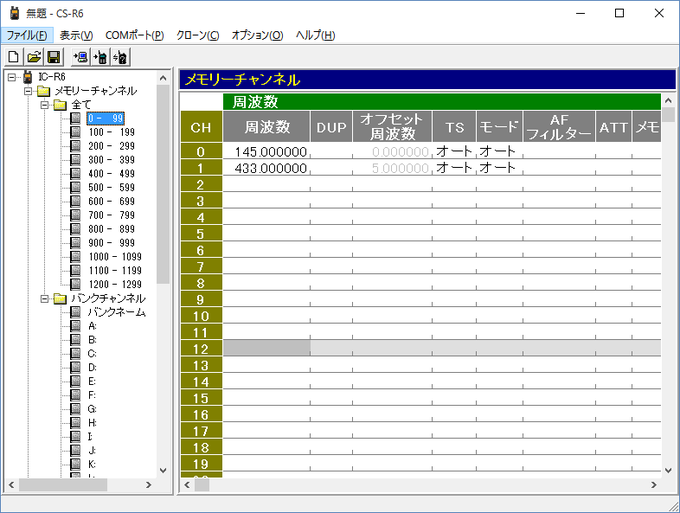Click the Save floppy disk icon
680x513 pixels.
click(x=54, y=57)
